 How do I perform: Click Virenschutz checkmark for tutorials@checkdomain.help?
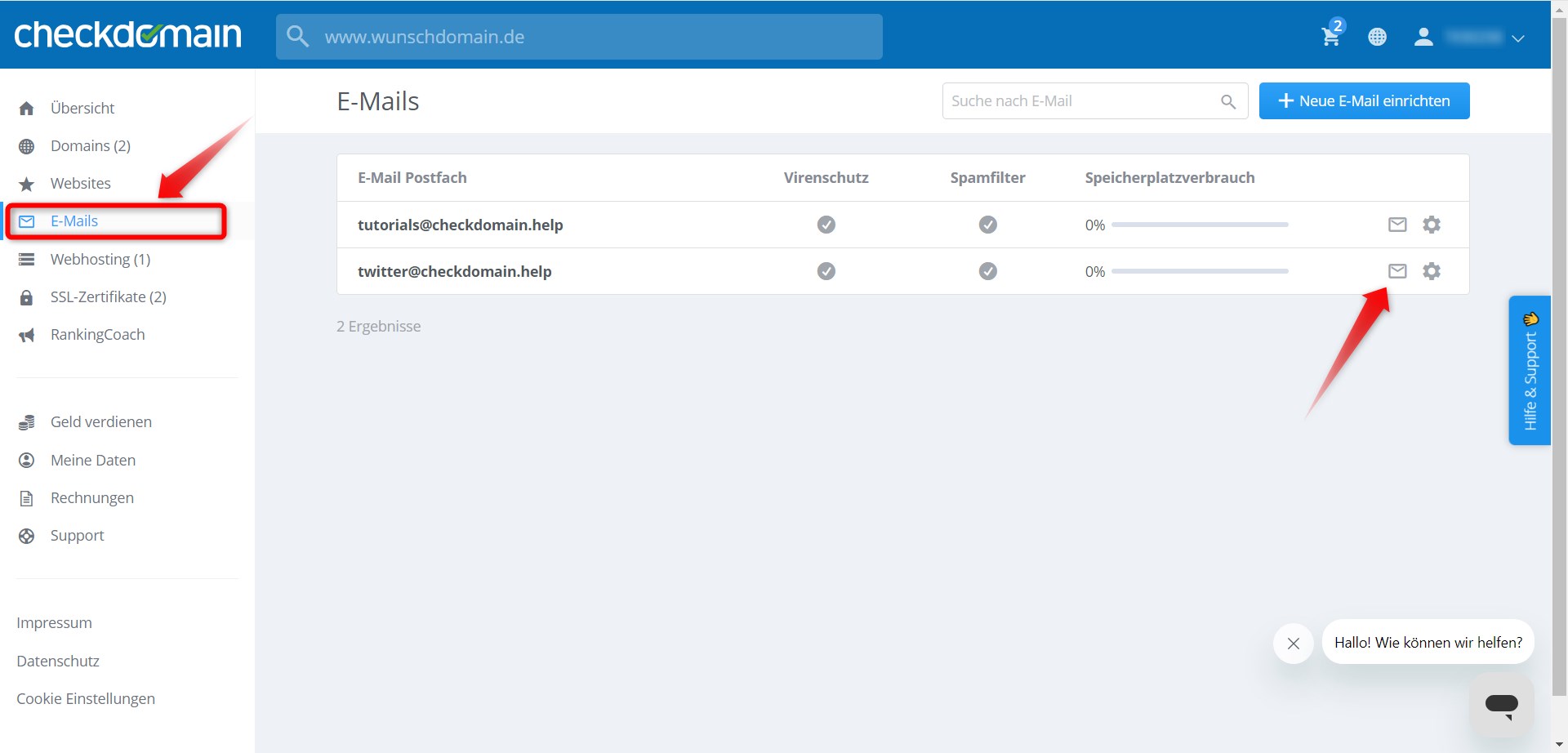pyautogui.click(x=826, y=225)
